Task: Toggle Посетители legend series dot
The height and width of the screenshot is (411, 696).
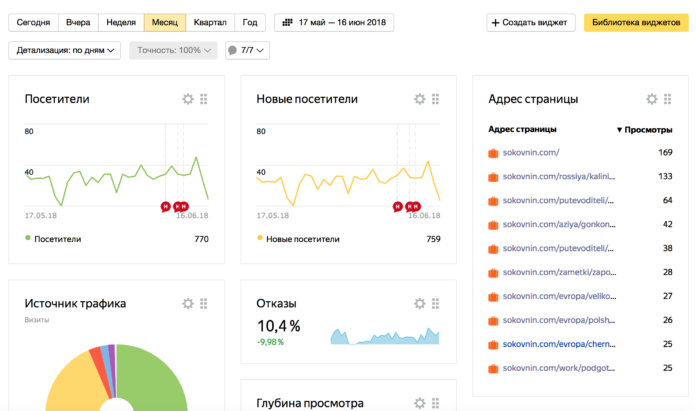Action: (x=28, y=239)
